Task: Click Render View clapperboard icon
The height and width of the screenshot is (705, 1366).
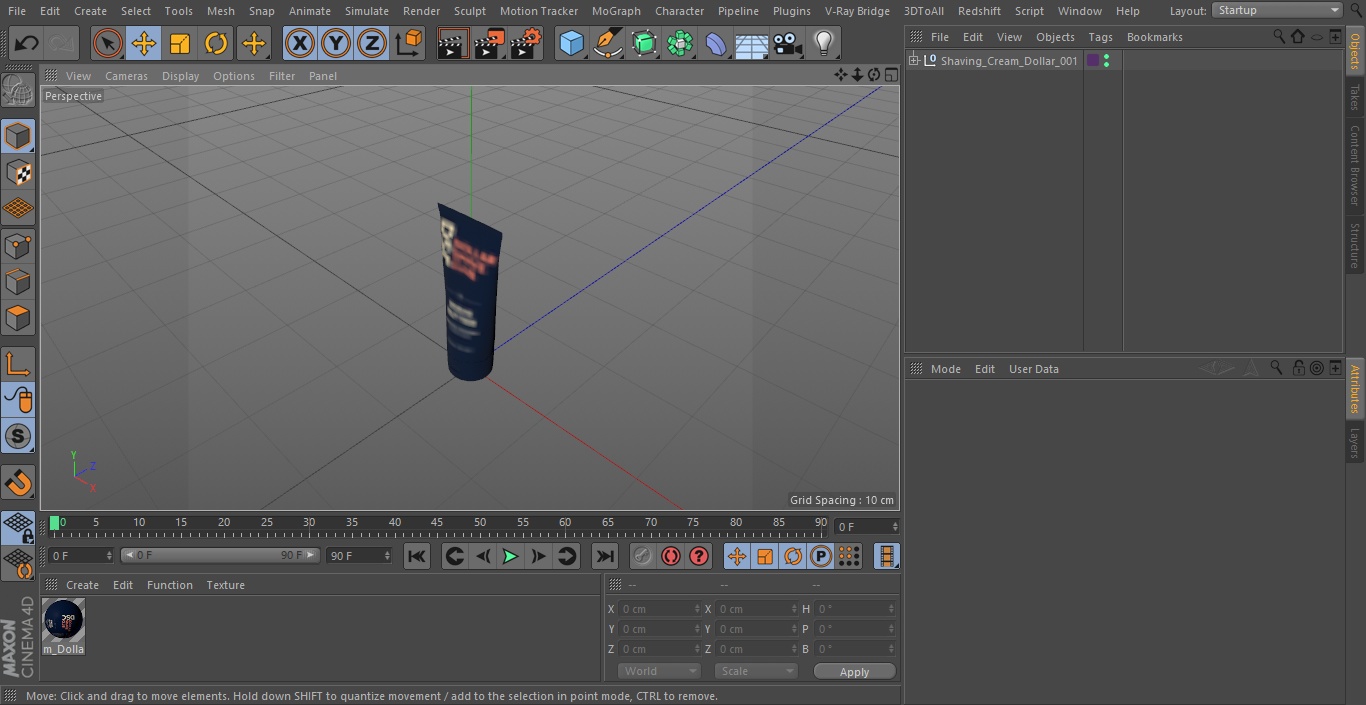Action: [453, 43]
